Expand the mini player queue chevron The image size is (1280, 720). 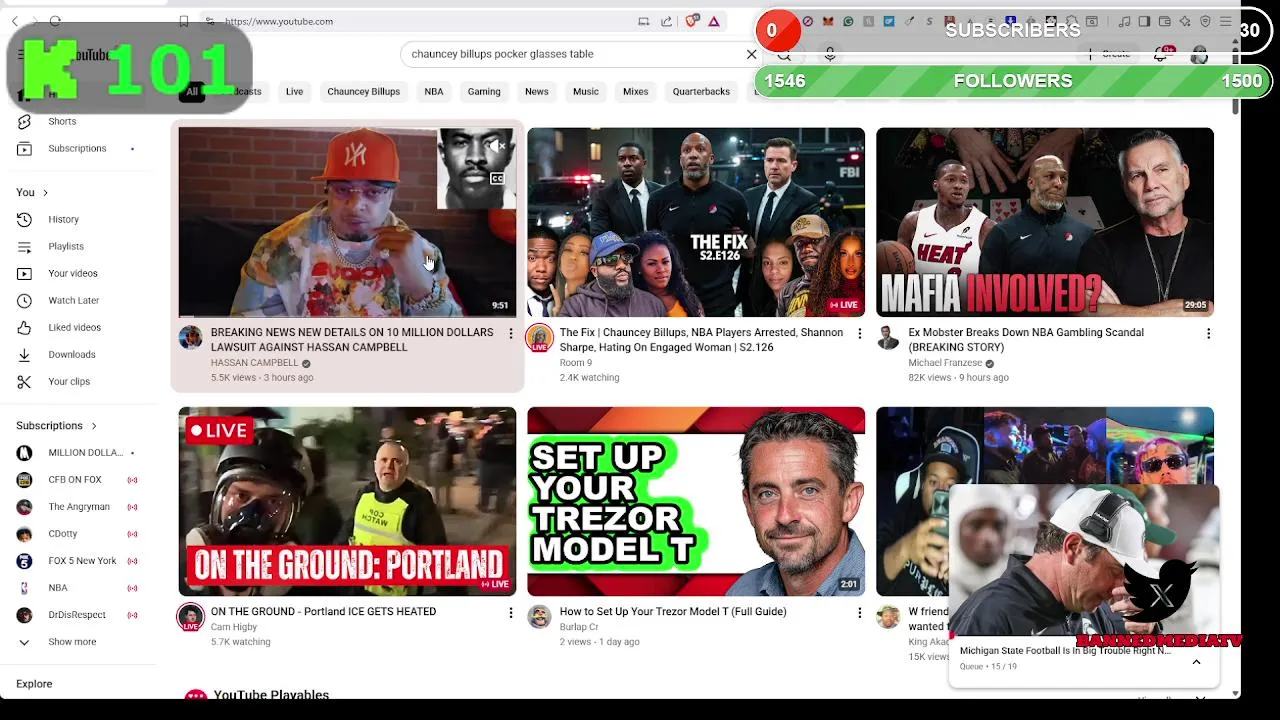1196,661
